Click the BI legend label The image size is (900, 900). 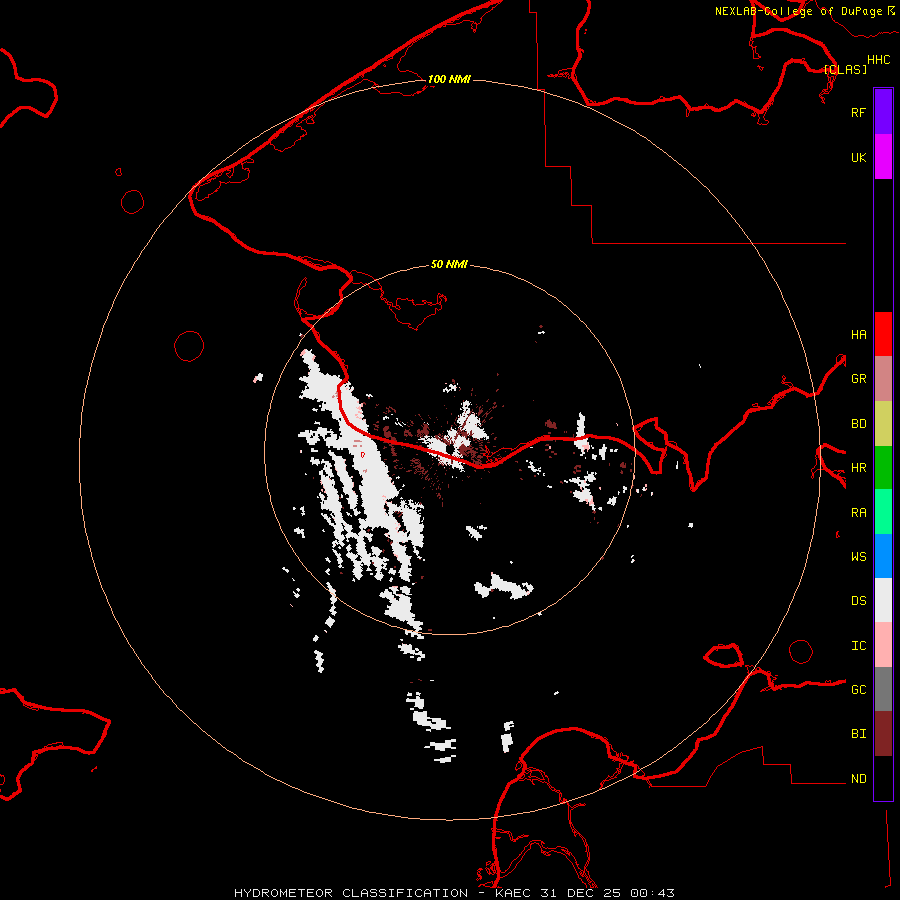[x=858, y=734]
